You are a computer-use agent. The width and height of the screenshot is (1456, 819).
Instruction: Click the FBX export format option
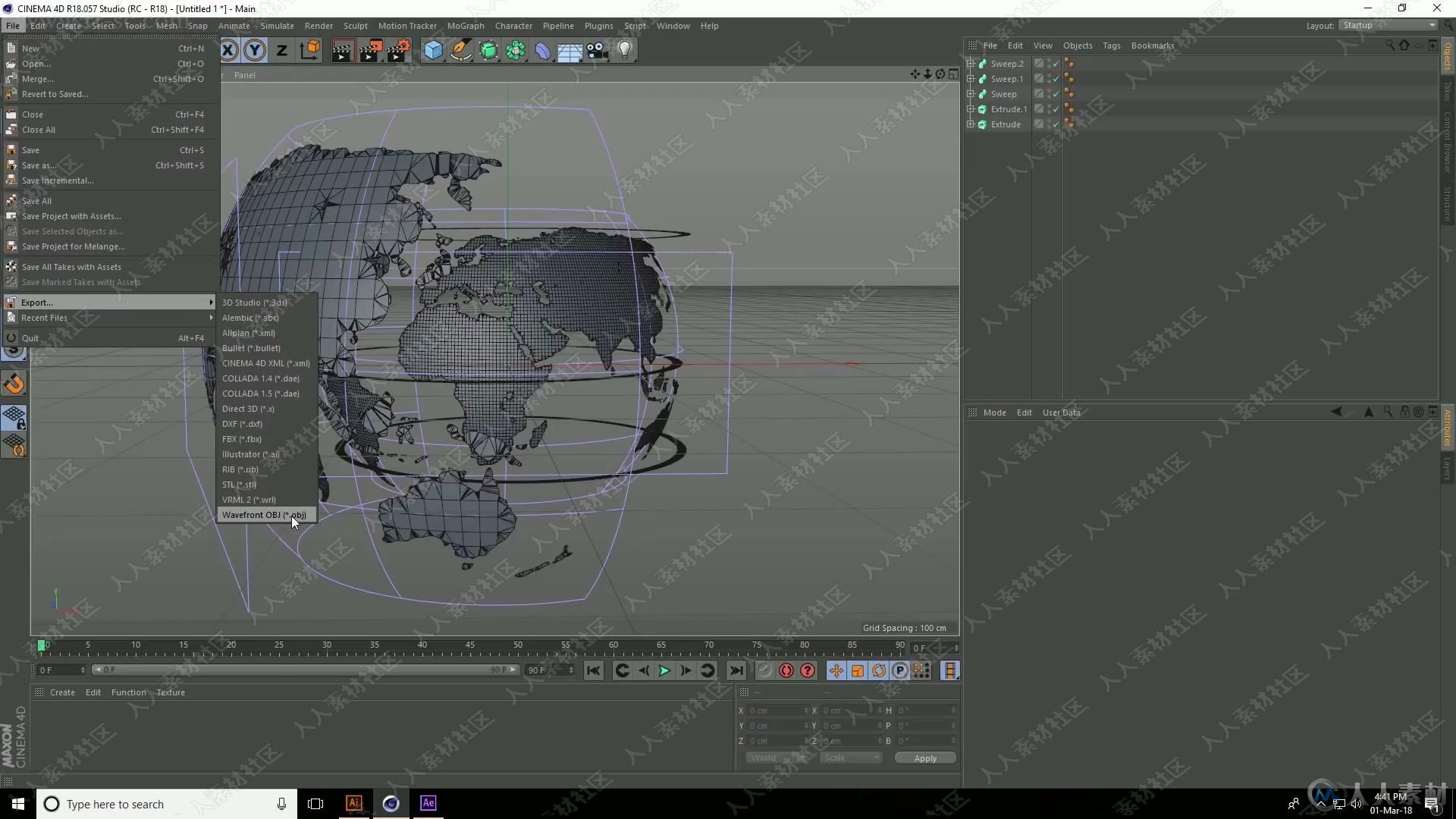click(x=241, y=438)
